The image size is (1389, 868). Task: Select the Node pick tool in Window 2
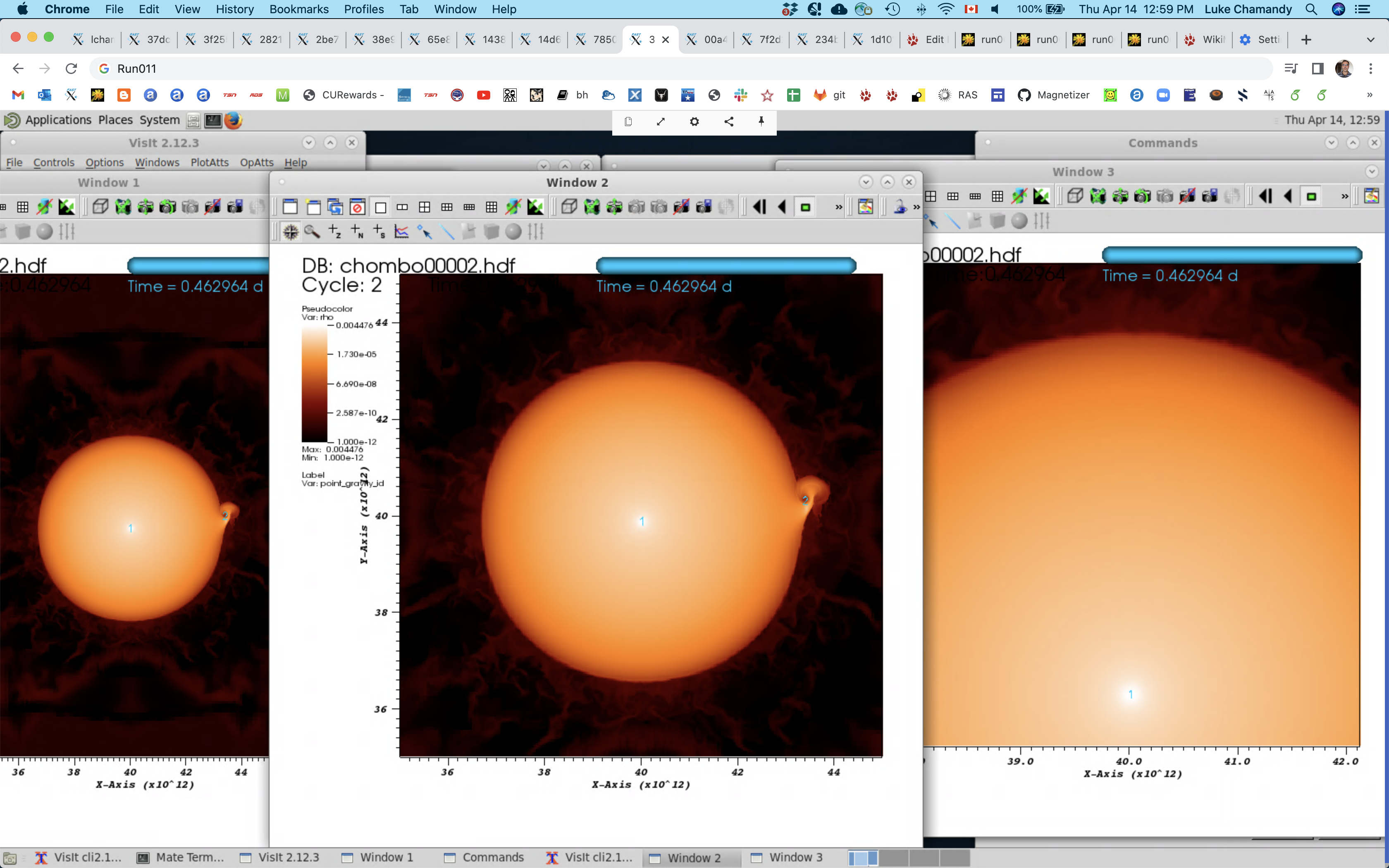[357, 231]
